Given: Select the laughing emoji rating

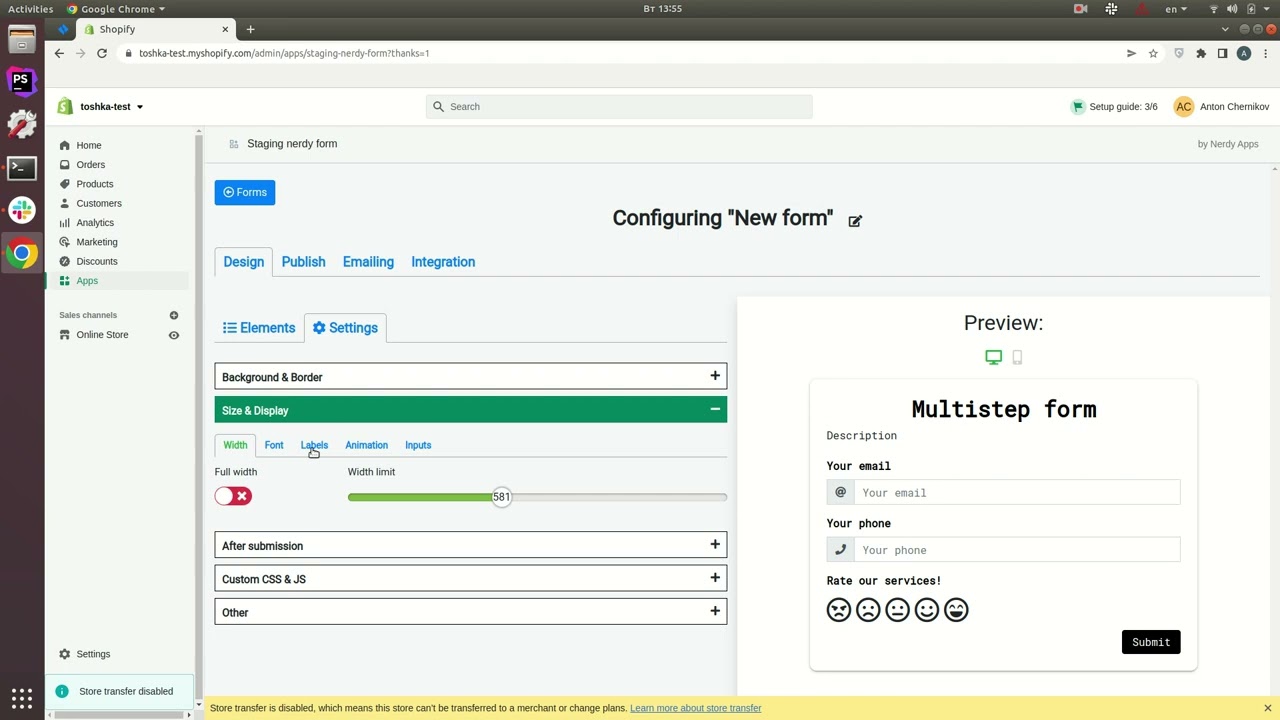Looking at the screenshot, I should [x=956, y=610].
